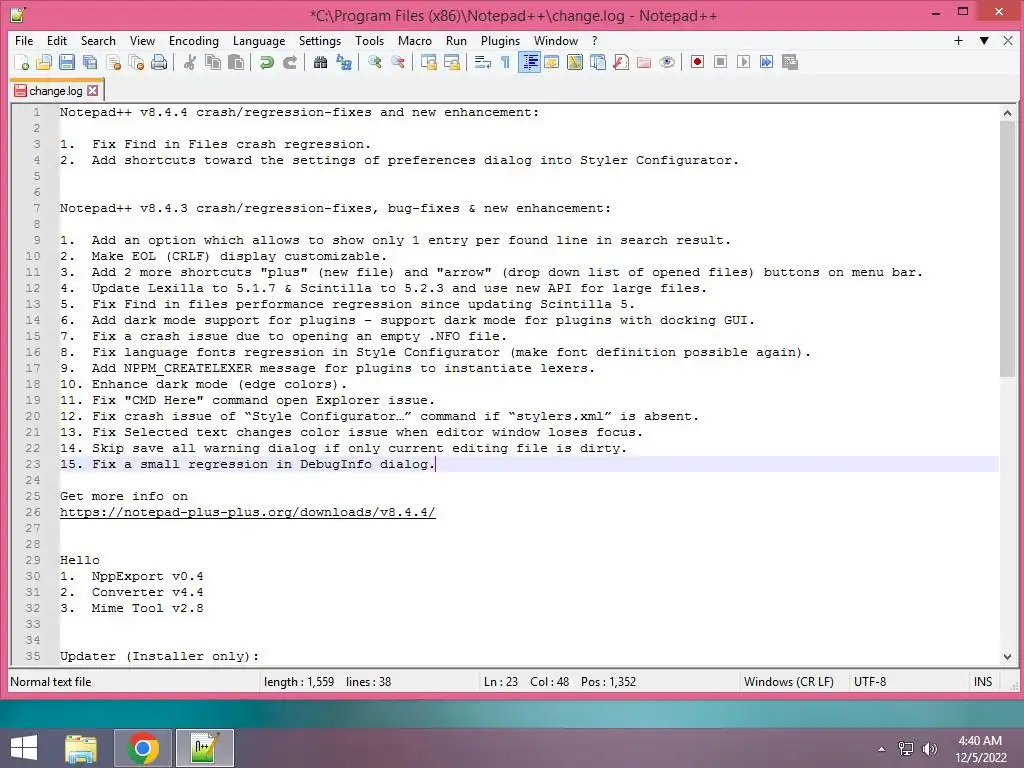Show the Function List panel icon
This screenshot has height=768, width=1024.
click(x=621, y=62)
